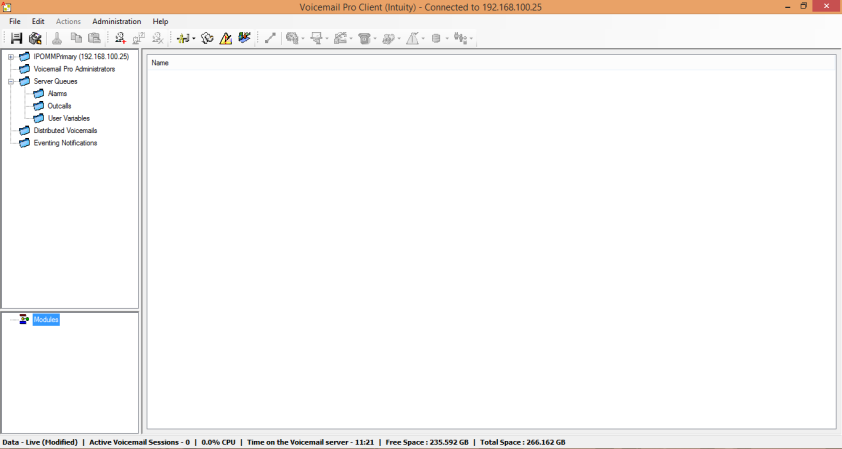Open dropdown arrow beside Configuration Actions icon

tap(351, 39)
